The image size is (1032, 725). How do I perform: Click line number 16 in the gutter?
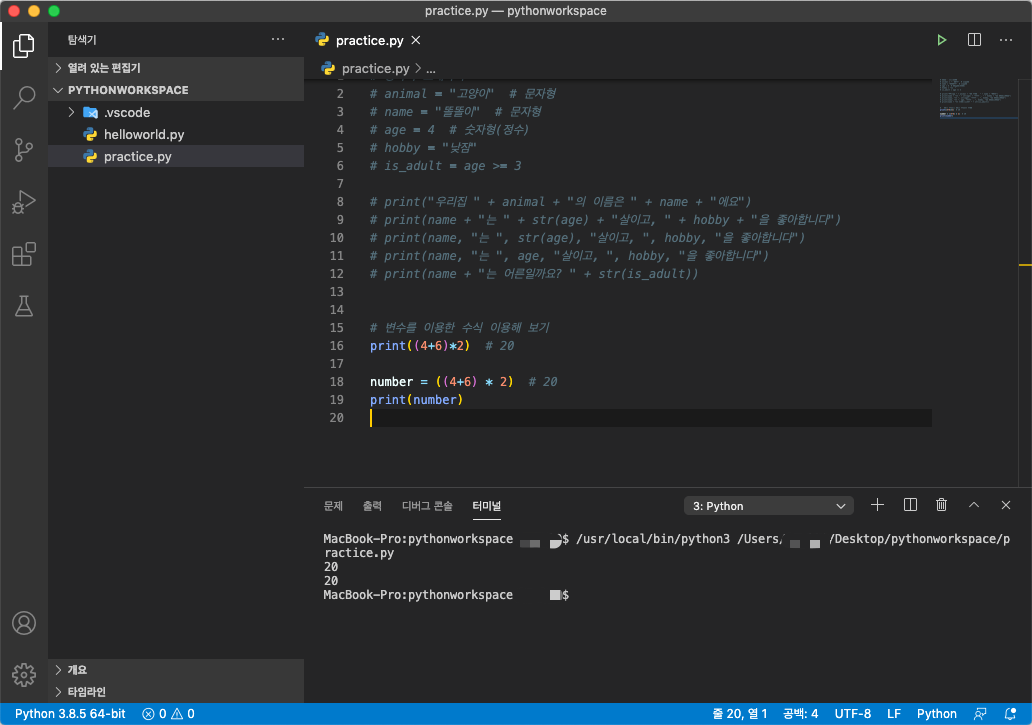click(336, 346)
